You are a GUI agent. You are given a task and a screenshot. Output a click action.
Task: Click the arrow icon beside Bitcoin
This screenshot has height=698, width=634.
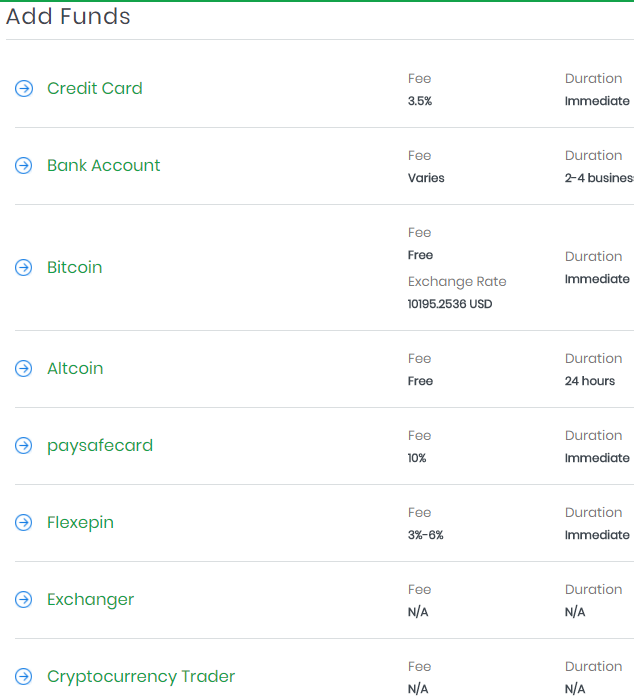tap(24, 268)
